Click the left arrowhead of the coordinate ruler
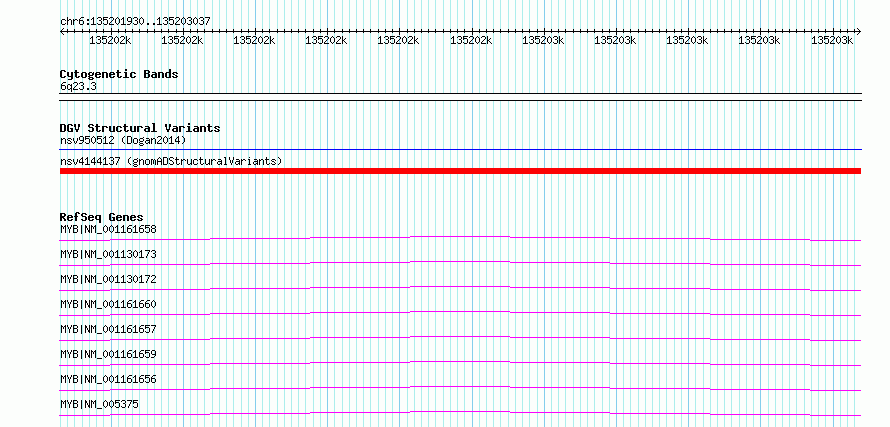The height and width of the screenshot is (427, 890). coord(62,31)
